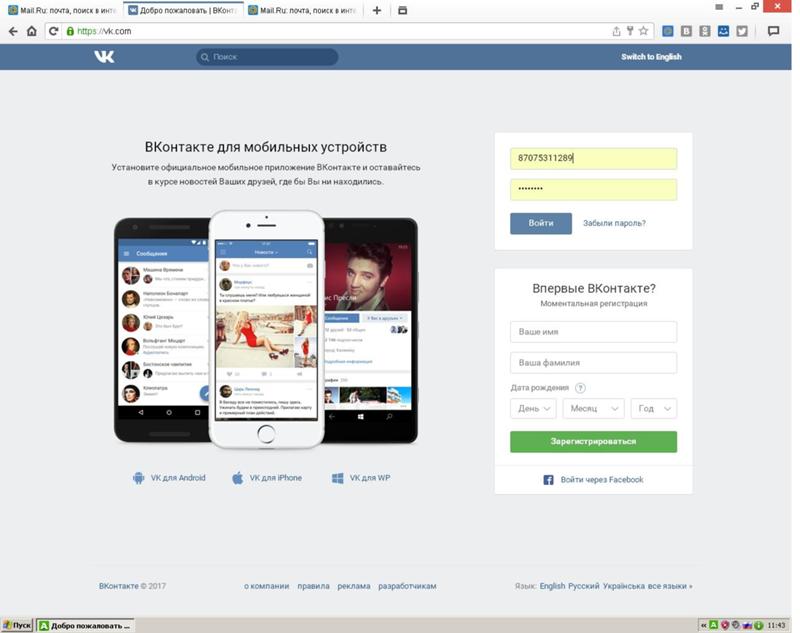This screenshot has height=633, width=800.
Task: Select Українська in footer language list
Action: pos(623,586)
